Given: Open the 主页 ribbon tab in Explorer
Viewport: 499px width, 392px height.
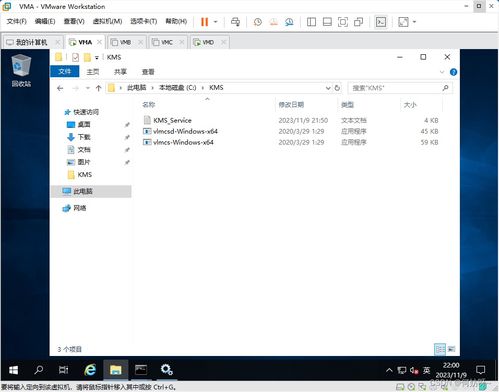Looking at the screenshot, I should 93,72.
